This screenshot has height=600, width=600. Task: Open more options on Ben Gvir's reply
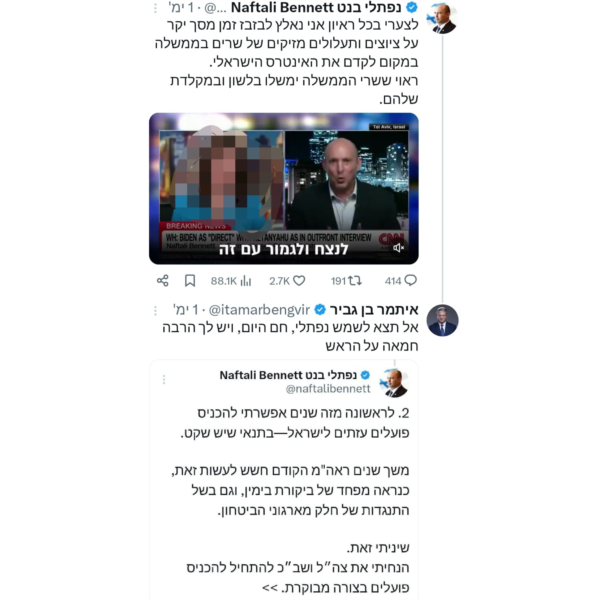click(155, 310)
